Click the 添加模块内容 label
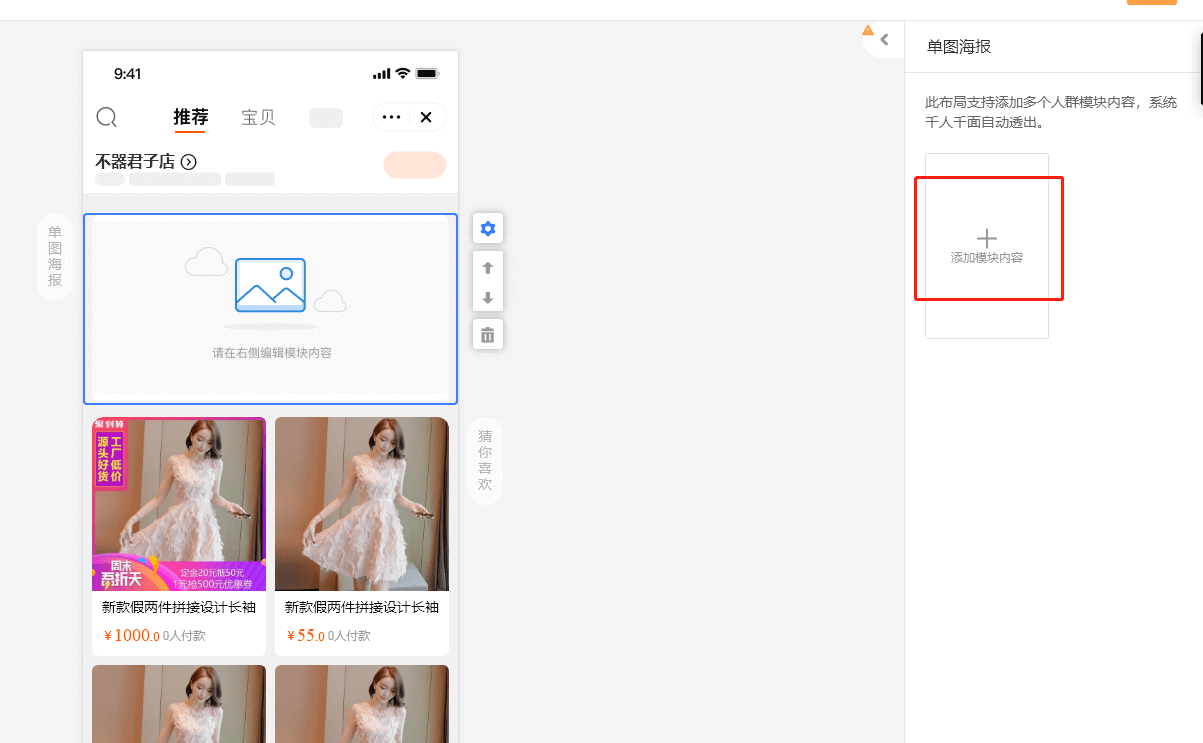This screenshot has height=743, width=1203. [987, 258]
